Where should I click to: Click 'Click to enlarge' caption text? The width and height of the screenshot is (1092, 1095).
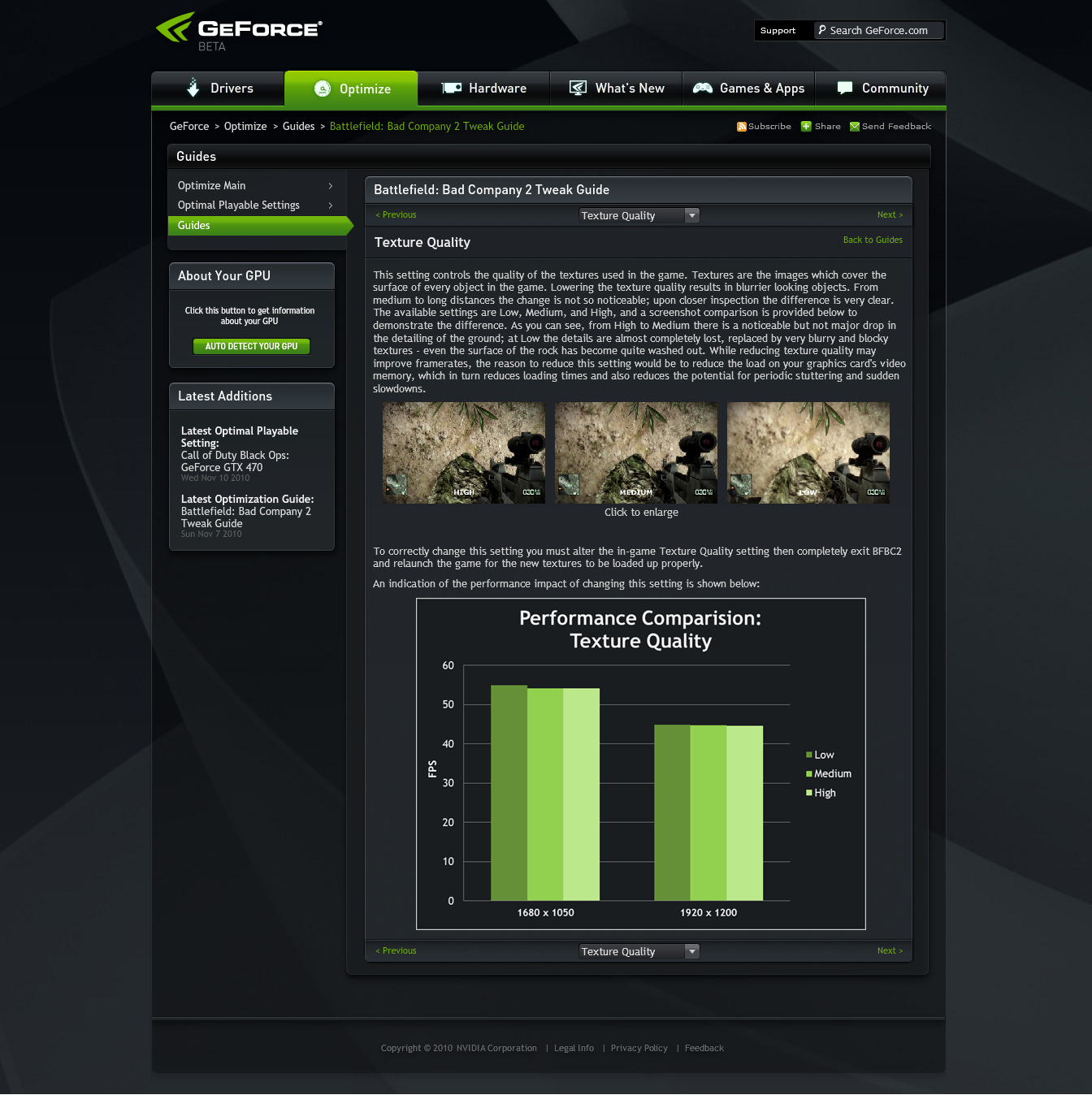641,512
